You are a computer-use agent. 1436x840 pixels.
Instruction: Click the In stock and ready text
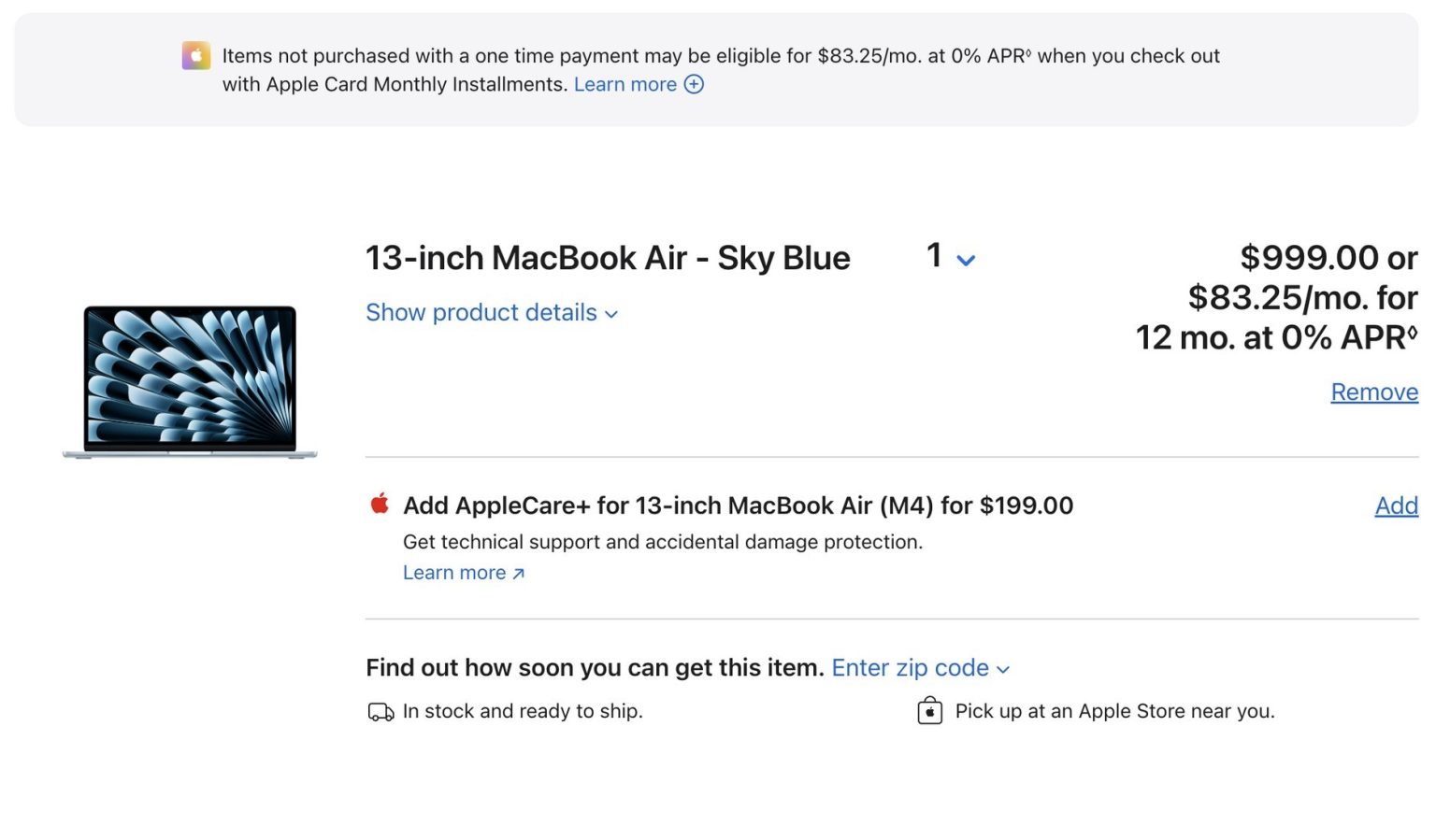522,711
